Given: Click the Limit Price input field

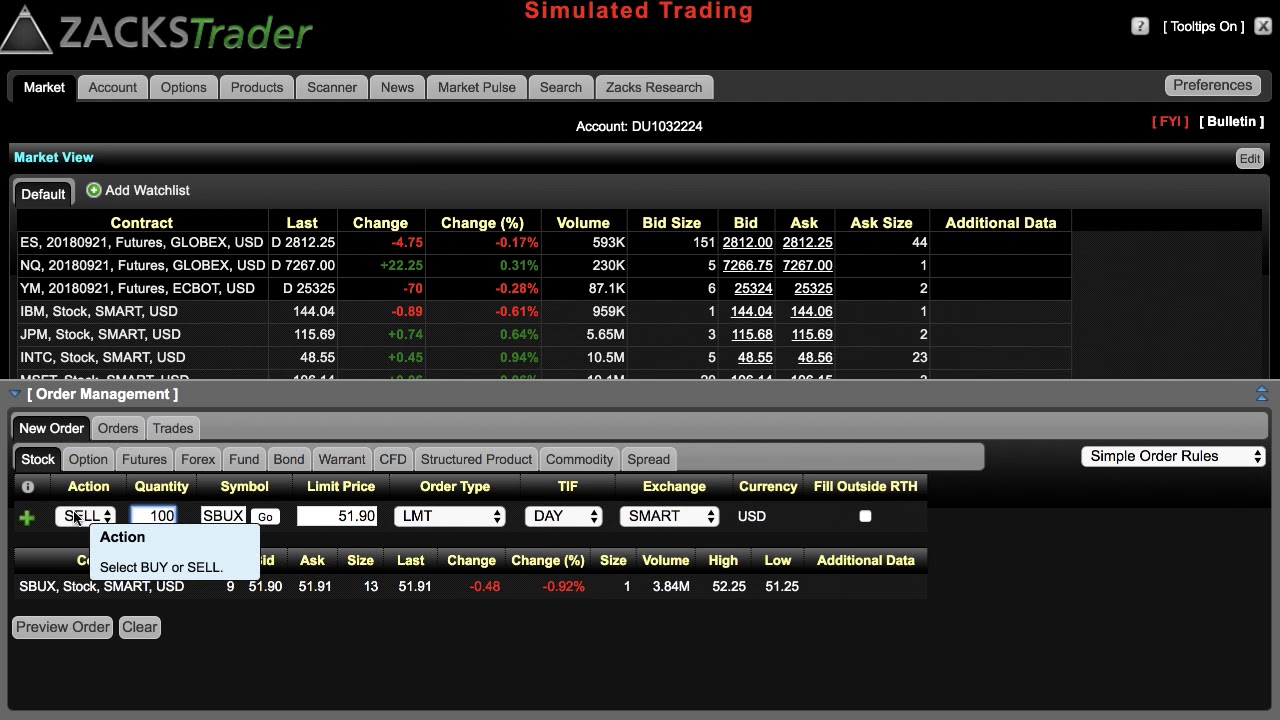Looking at the screenshot, I should pyautogui.click(x=337, y=516).
